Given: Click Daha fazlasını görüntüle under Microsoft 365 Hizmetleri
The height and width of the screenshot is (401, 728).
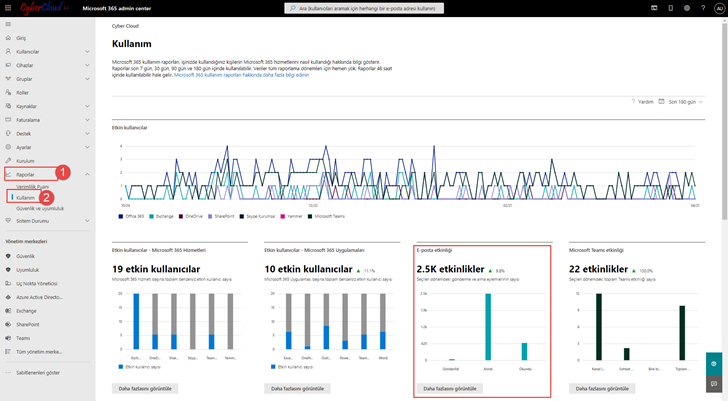Looking at the screenshot, I should pyautogui.click(x=145, y=388).
